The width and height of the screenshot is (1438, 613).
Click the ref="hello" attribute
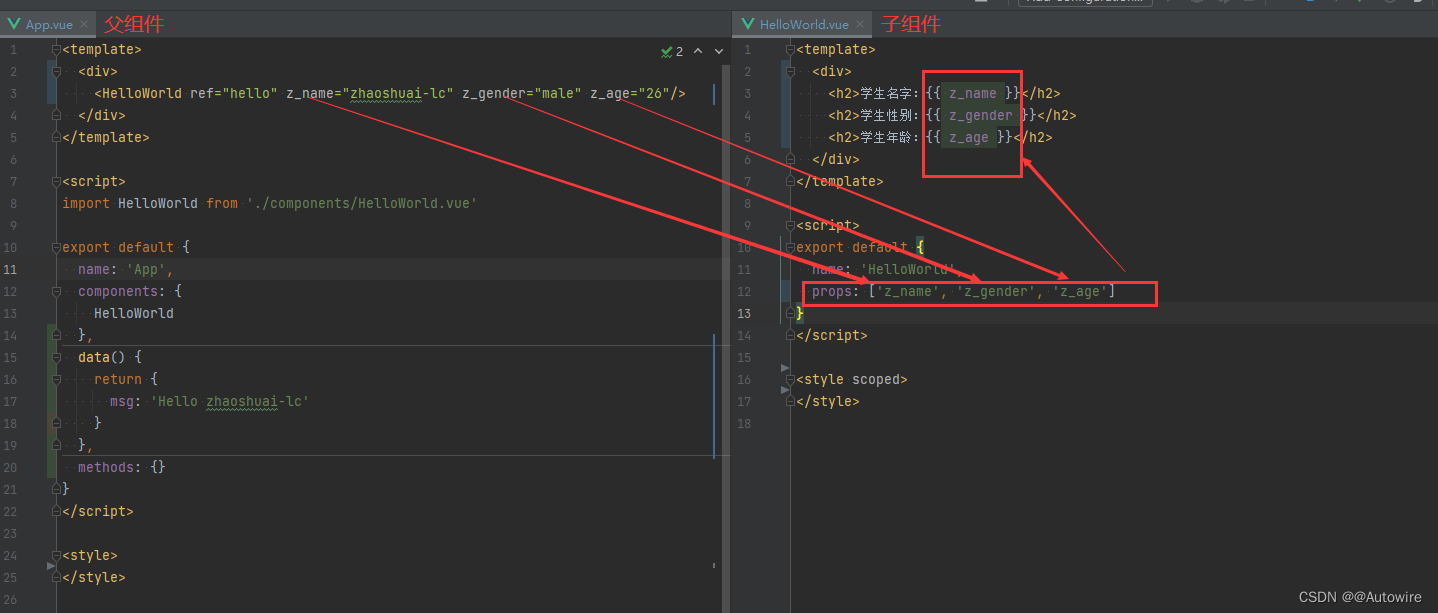pyautogui.click(x=234, y=93)
